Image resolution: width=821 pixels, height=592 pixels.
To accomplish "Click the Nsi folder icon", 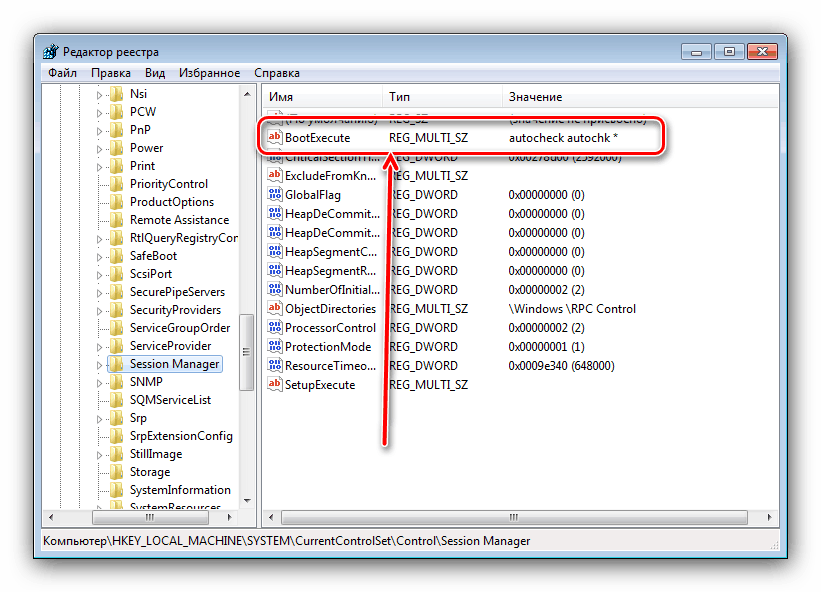I will [x=117, y=94].
